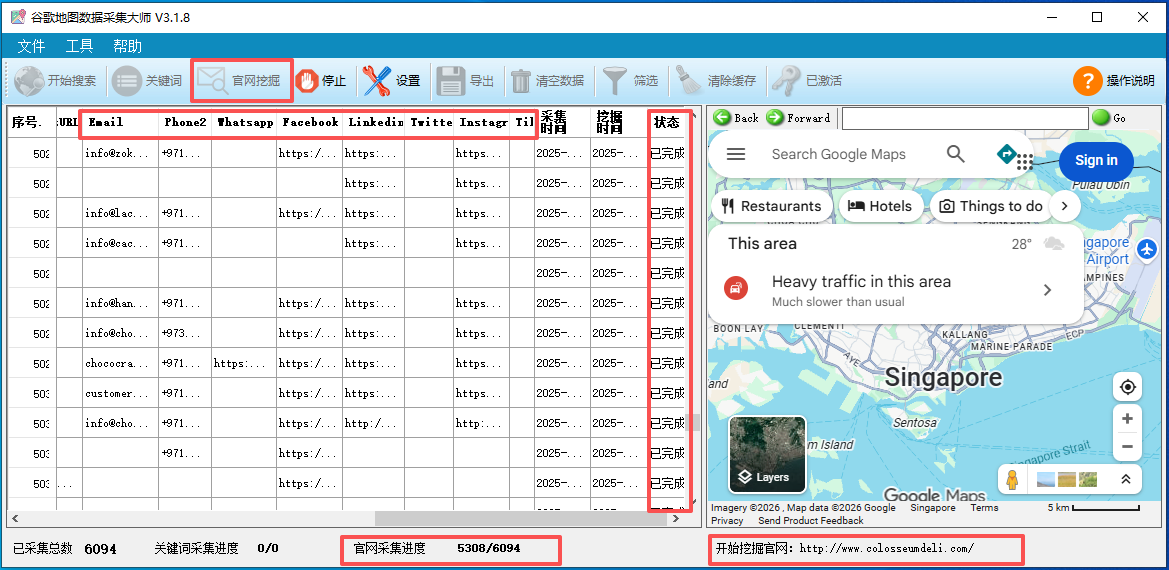Expand the heavy traffic details chevron
Image resolution: width=1169 pixels, height=570 pixels.
pos(1047,290)
